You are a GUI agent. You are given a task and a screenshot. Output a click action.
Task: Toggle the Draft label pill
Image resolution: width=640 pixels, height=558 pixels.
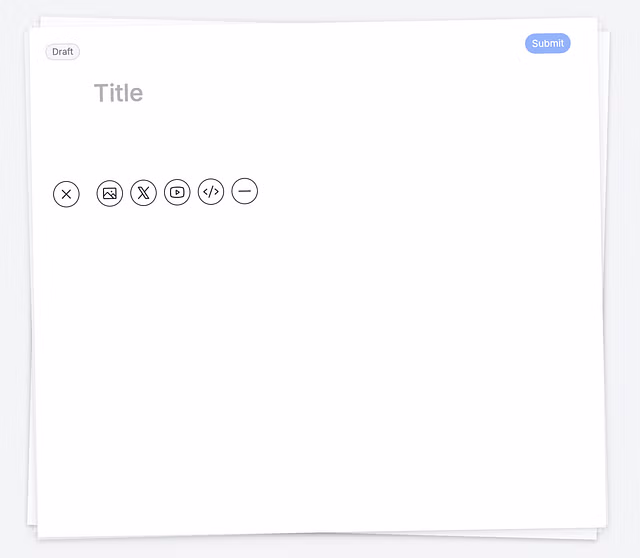point(62,52)
